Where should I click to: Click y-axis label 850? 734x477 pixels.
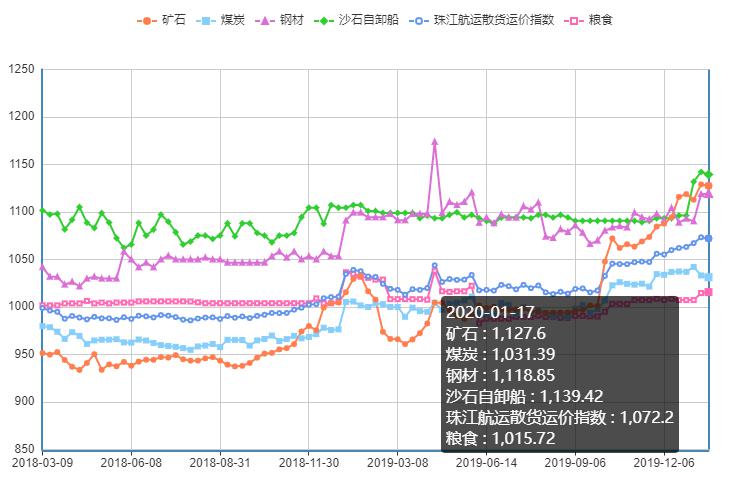(x=24, y=449)
